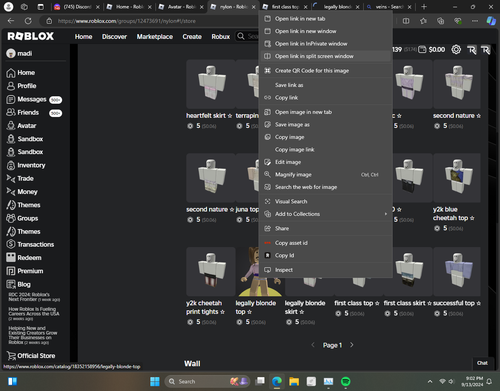
Task: Open Official Store in the sidebar
Action: (x=31, y=356)
